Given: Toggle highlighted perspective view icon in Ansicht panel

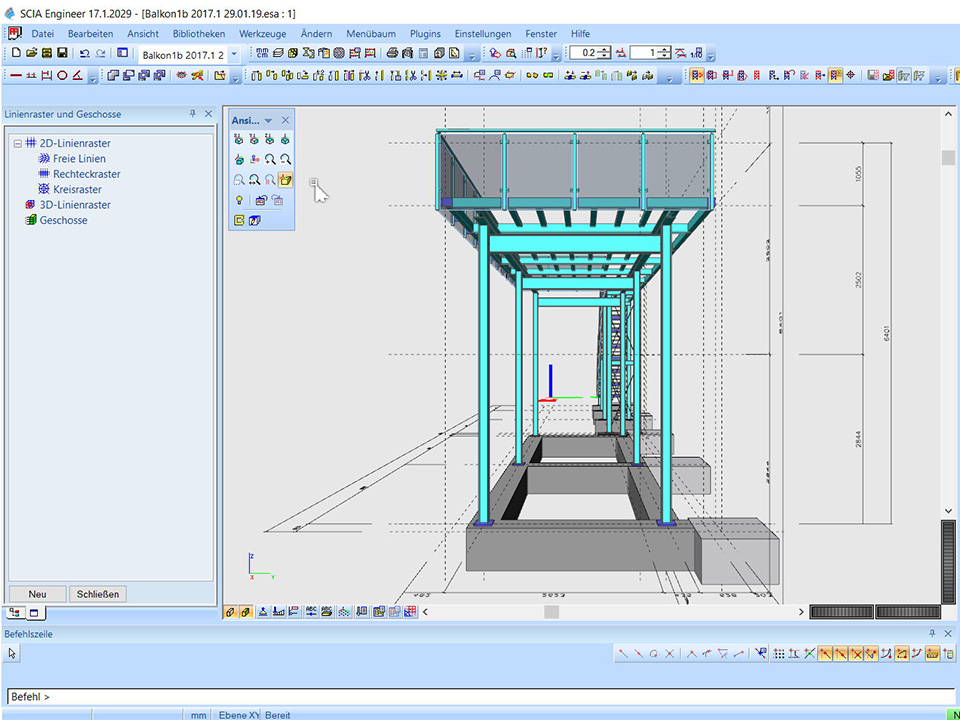Looking at the screenshot, I should 285,180.
